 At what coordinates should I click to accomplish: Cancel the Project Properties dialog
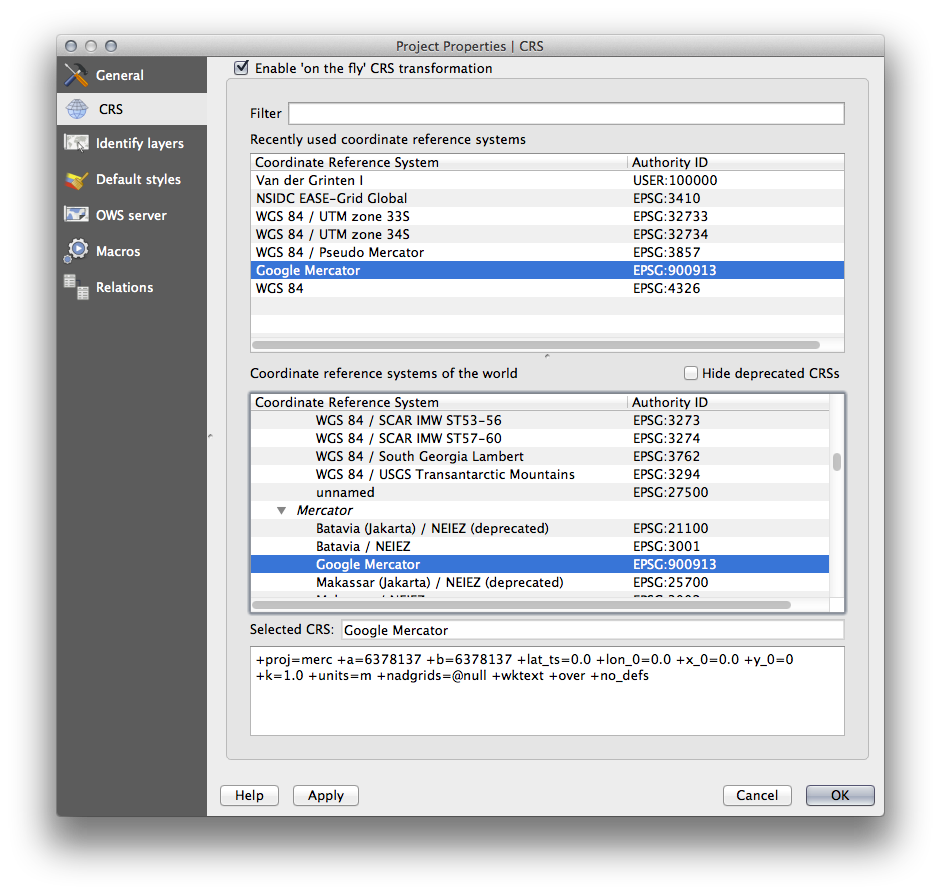tap(756, 795)
